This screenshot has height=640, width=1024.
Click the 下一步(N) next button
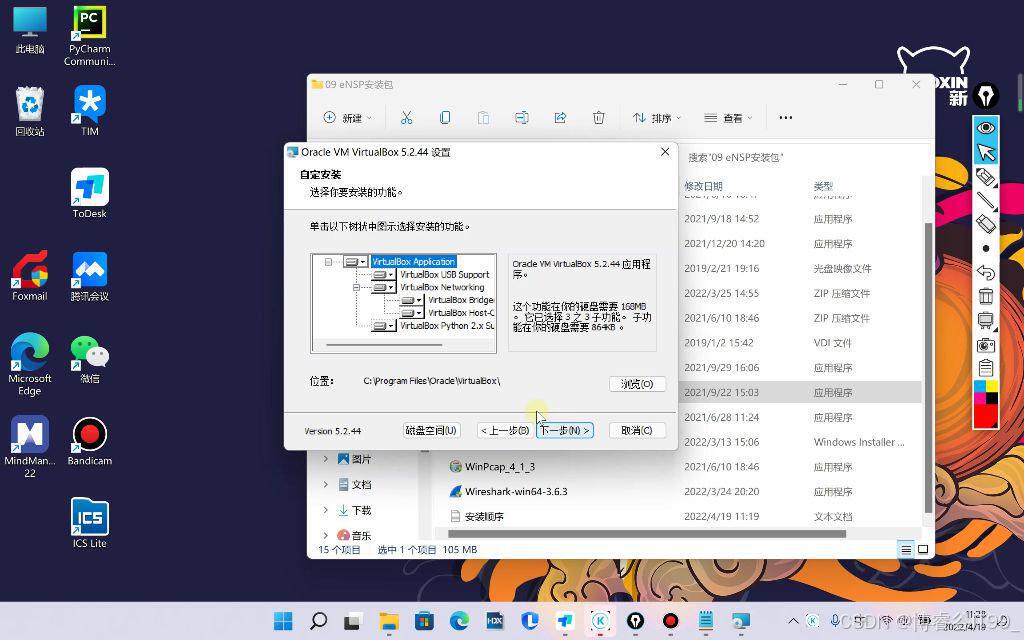click(565, 430)
